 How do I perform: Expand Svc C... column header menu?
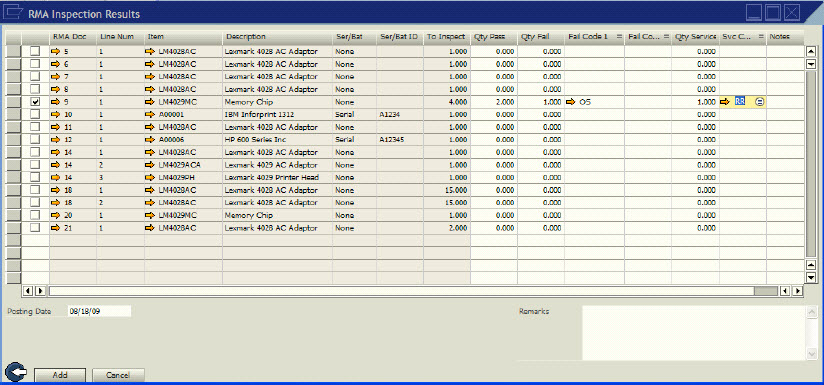[x=760, y=37]
